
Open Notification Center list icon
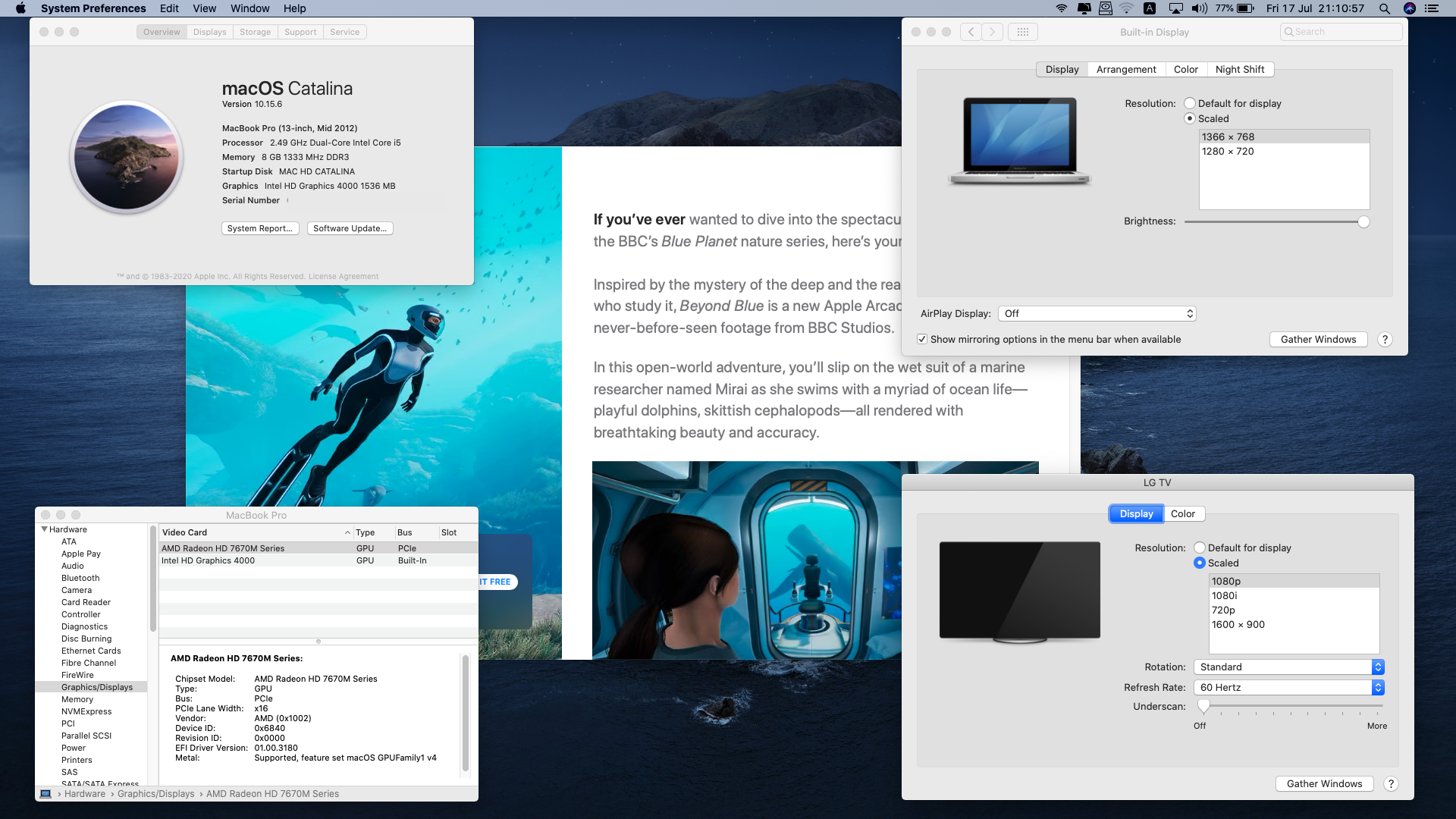click(1432, 8)
